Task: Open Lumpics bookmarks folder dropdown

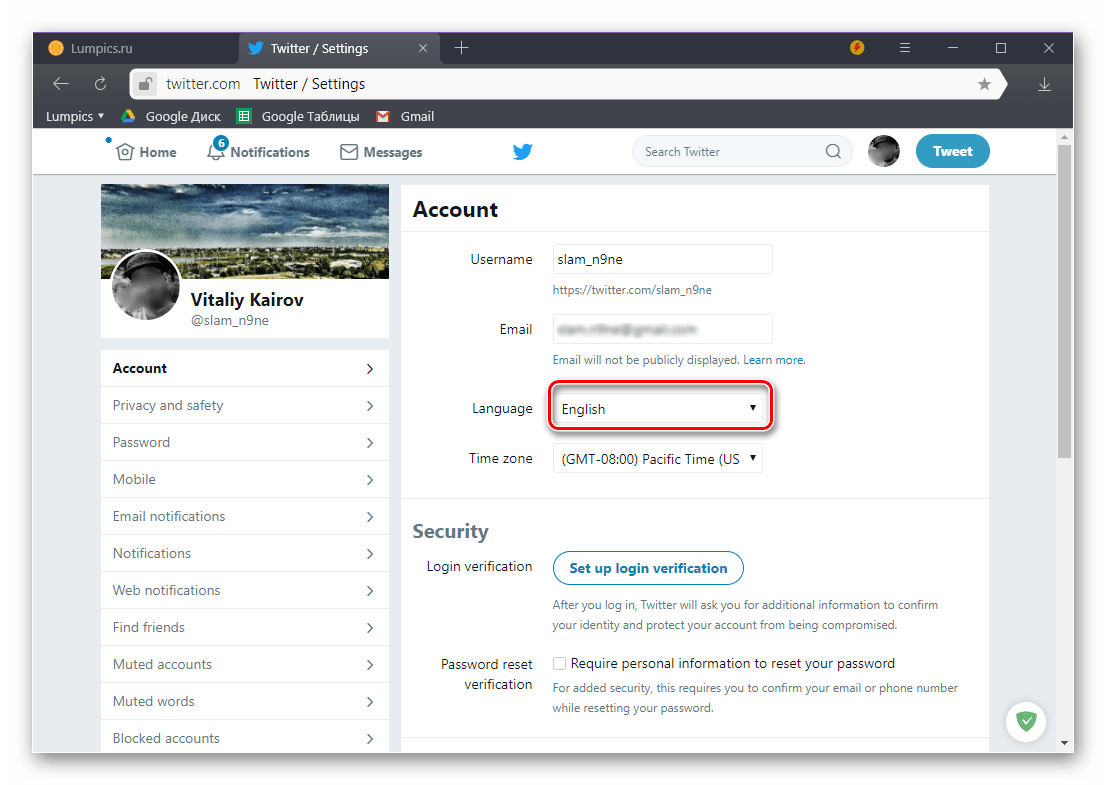Action: coord(75,116)
